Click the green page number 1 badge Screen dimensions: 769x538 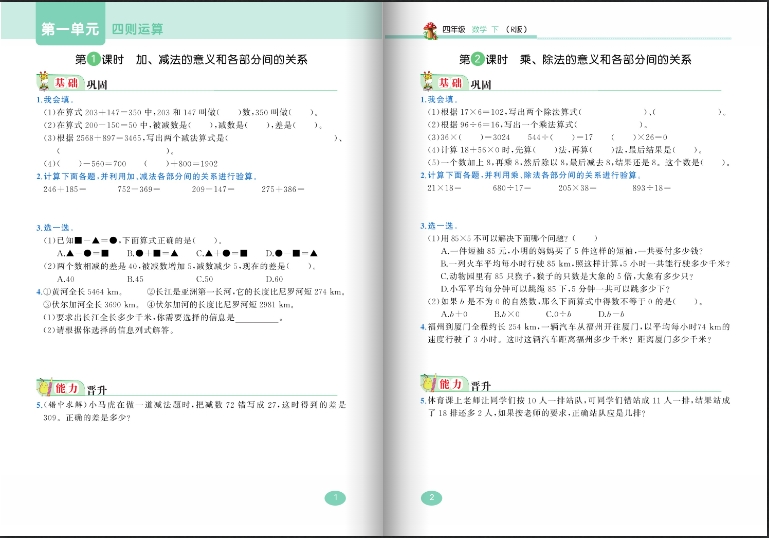(x=336, y=498)
